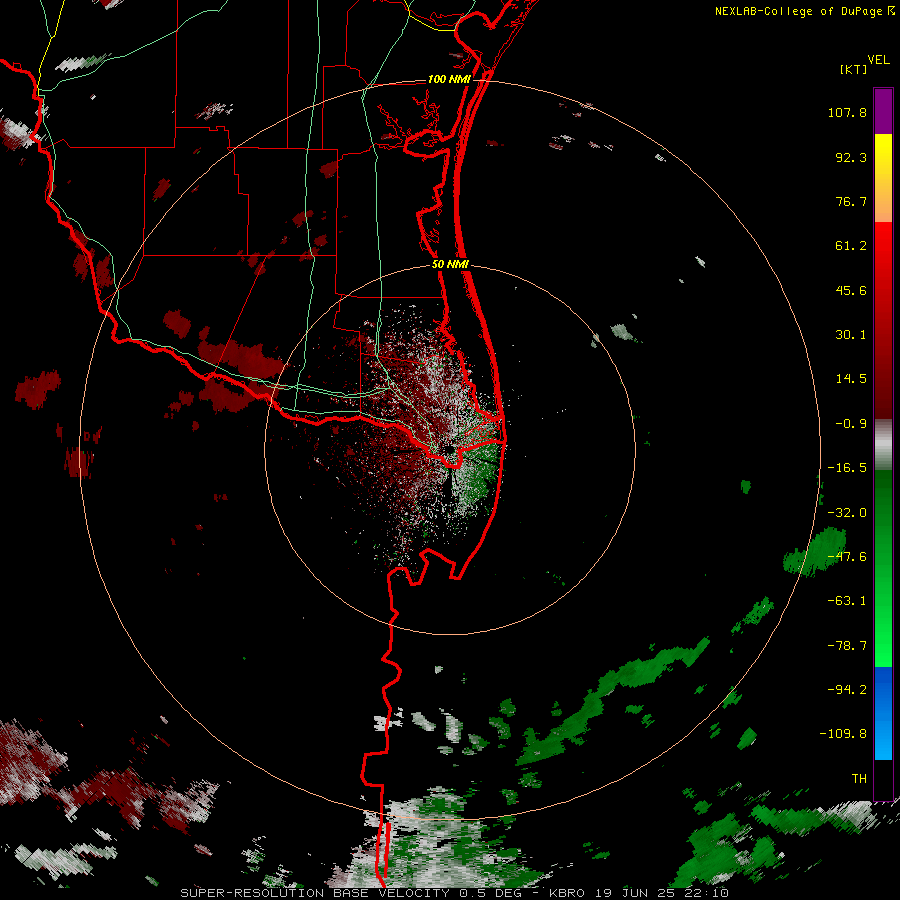The width and height of the screenshot is (900, 900).
Task: Select the 30.1 velocity label
Action: coord(851,335)
